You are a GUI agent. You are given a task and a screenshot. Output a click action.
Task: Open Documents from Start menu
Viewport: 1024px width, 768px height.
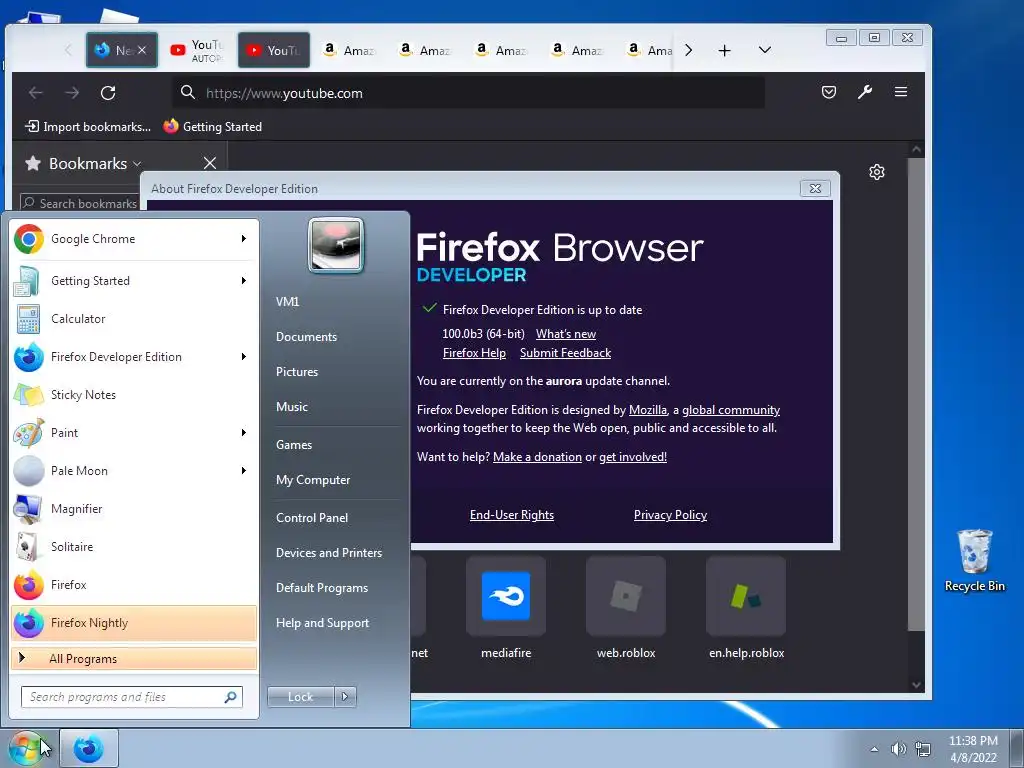tap(306, 337)
